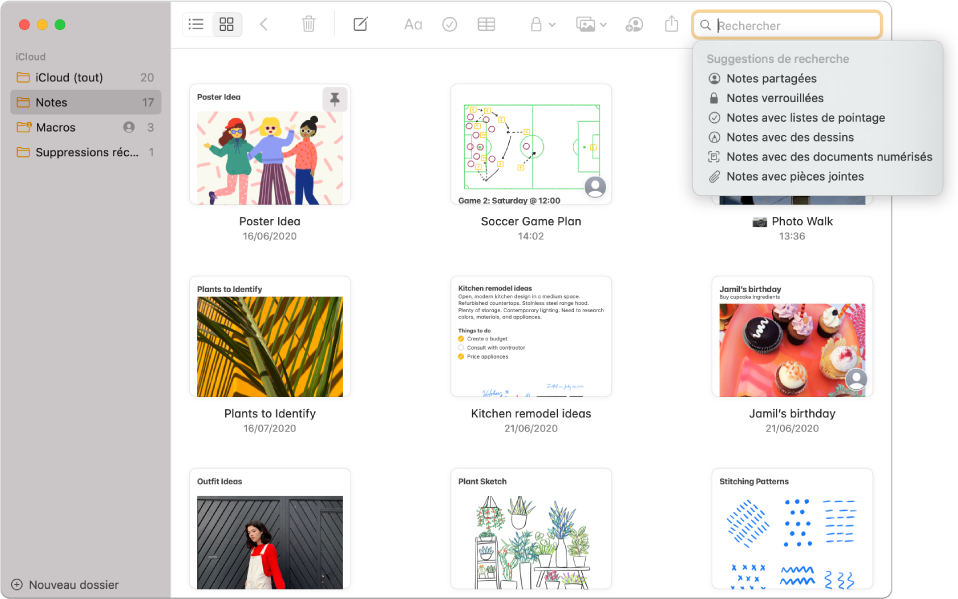Choose Notes avec des dessins
The image size is (958, 599).
click(x=817, y=137)
